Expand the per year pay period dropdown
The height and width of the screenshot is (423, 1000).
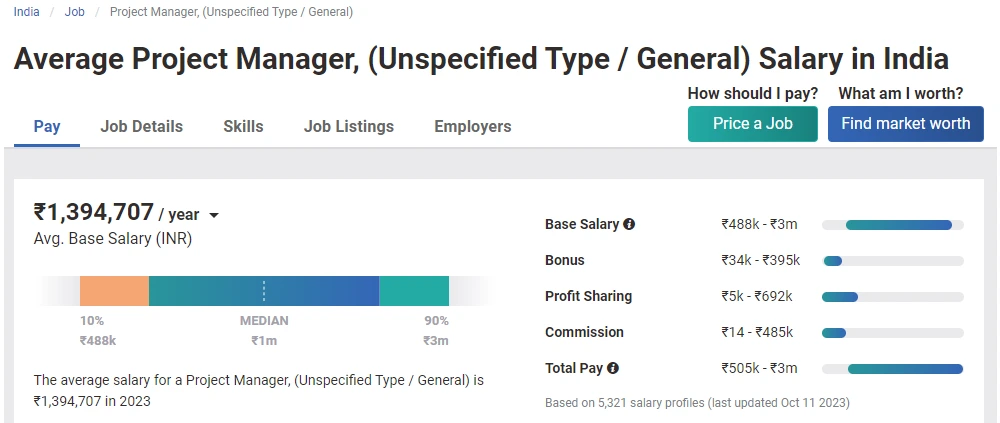click(x=214, y=216)
